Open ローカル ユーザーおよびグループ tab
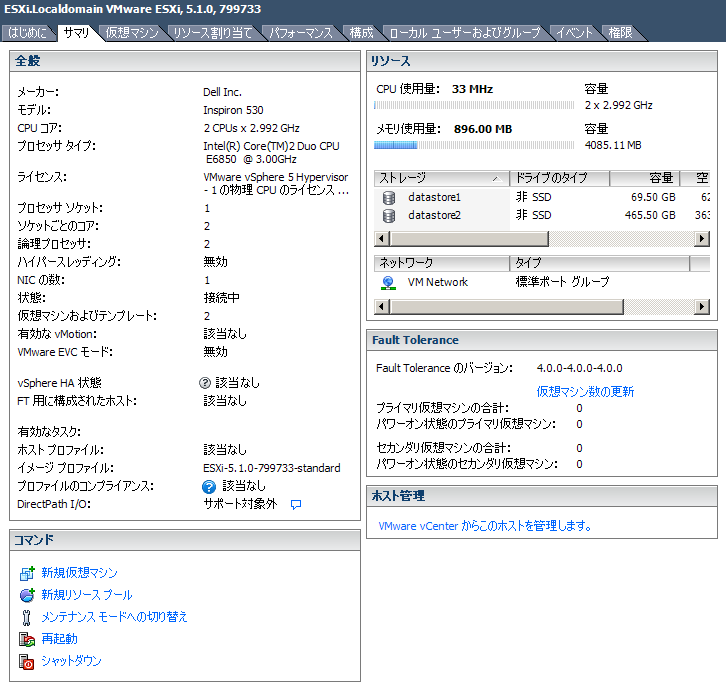Viewport: 726px width, 683px height. coord(465,33)
